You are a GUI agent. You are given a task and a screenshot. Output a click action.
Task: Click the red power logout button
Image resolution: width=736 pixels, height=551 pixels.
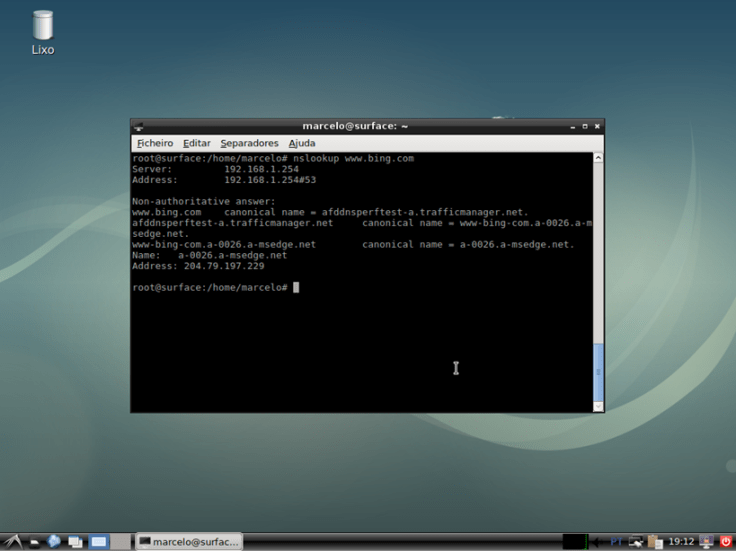[x=726, y=541]
